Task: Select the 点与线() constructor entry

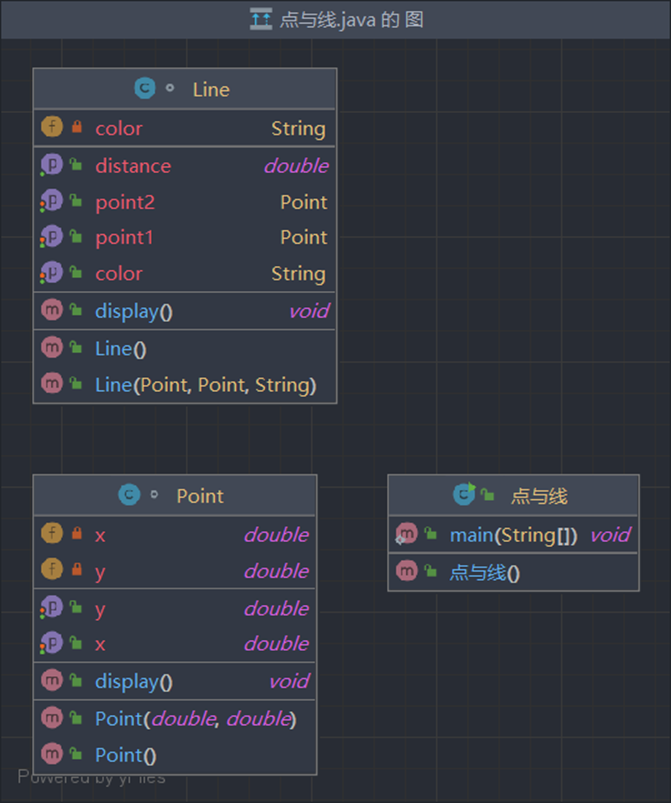Action: pyautogui.click(x=485, y=573)
